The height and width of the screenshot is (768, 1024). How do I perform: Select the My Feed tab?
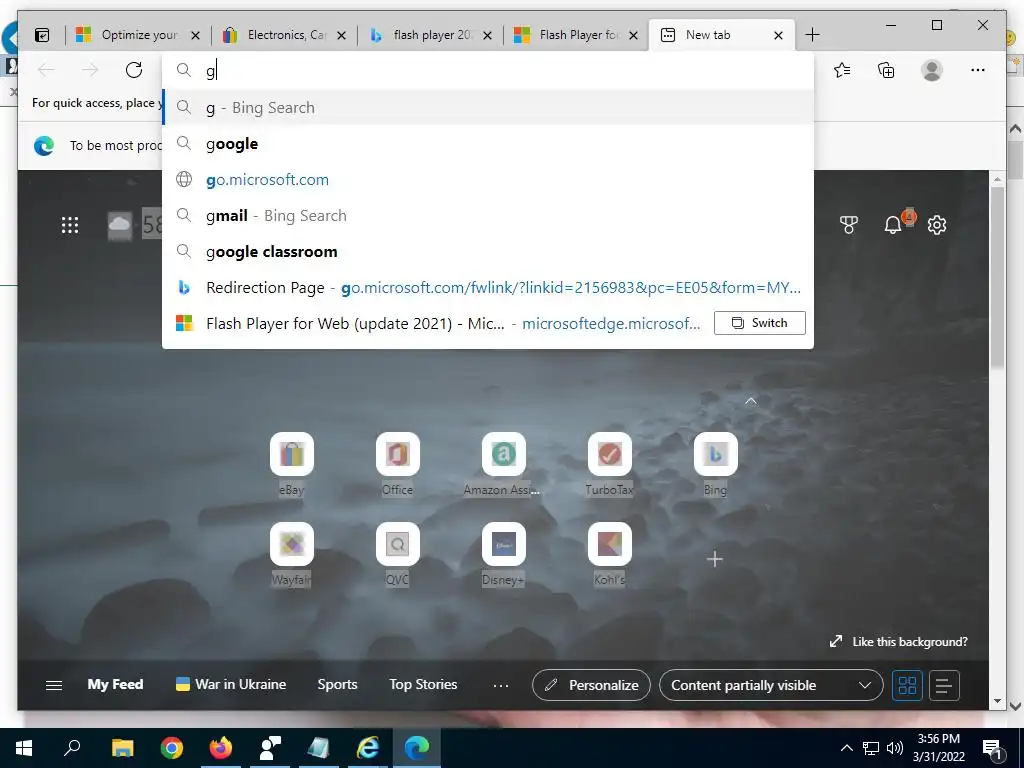[116, 684]
